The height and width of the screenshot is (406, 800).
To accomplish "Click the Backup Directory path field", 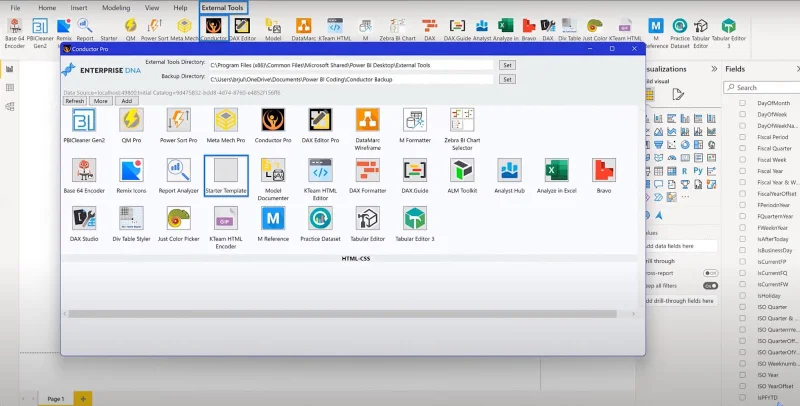I will [x=351, y=80].
